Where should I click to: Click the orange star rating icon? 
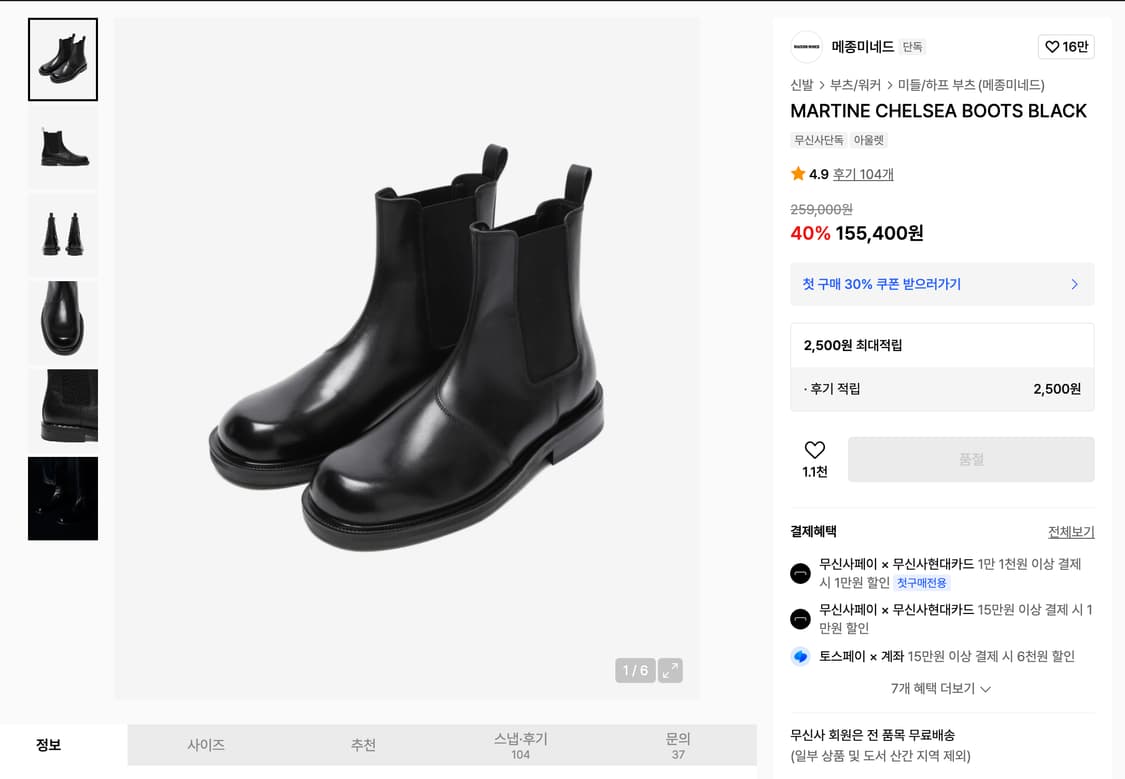pos(795,173)
